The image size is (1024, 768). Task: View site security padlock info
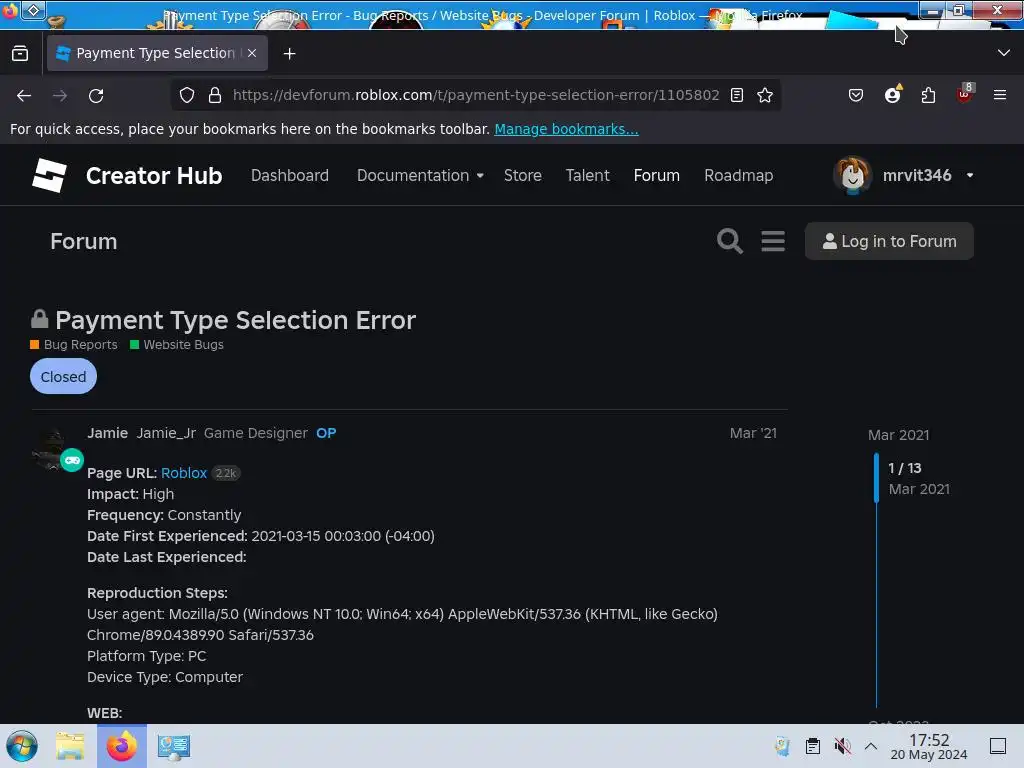[x=215, y=95]
